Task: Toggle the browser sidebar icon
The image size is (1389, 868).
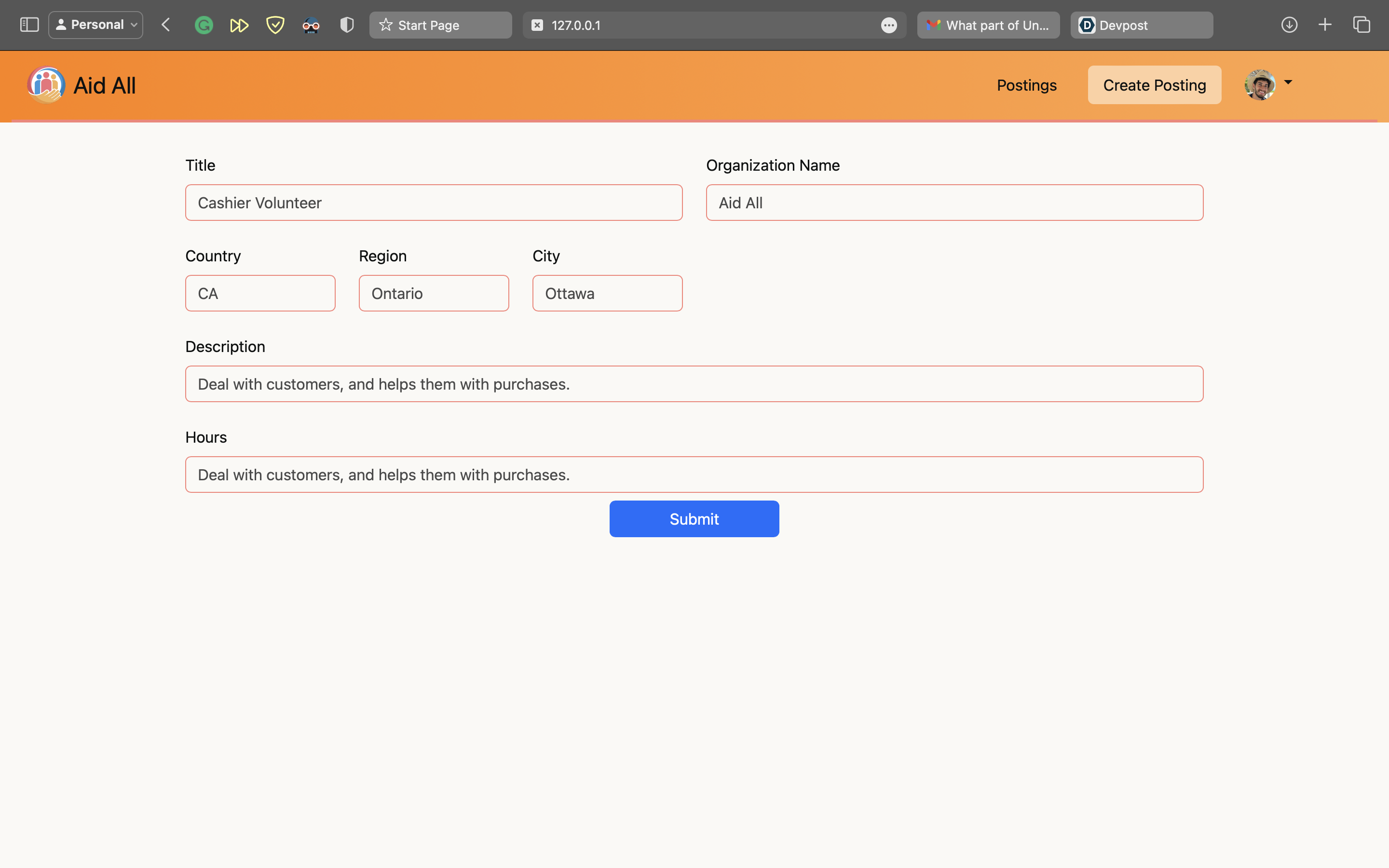Action: click(29, 25)
